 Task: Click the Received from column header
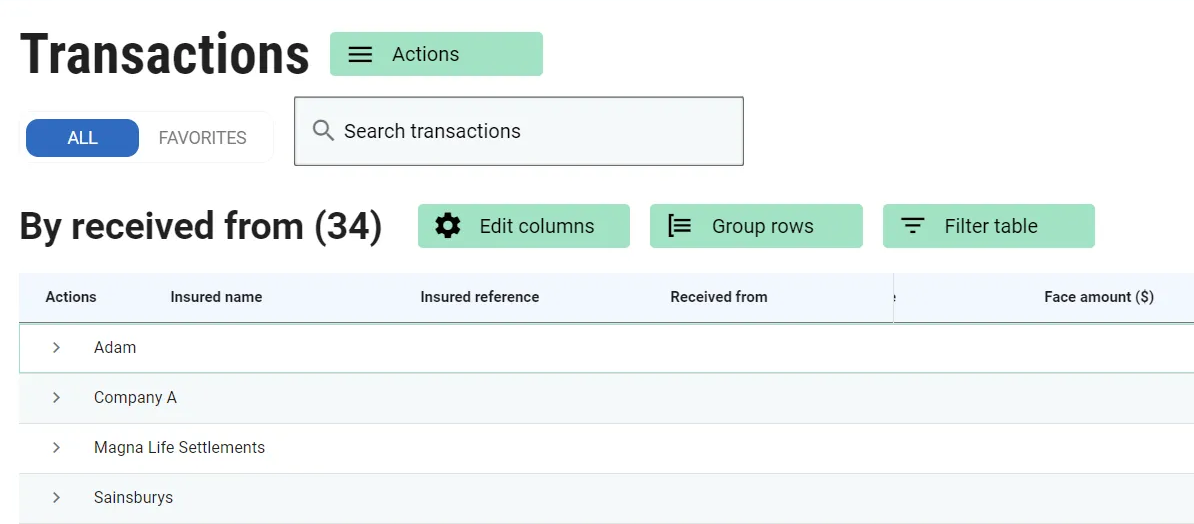click(x=718, y=297)
